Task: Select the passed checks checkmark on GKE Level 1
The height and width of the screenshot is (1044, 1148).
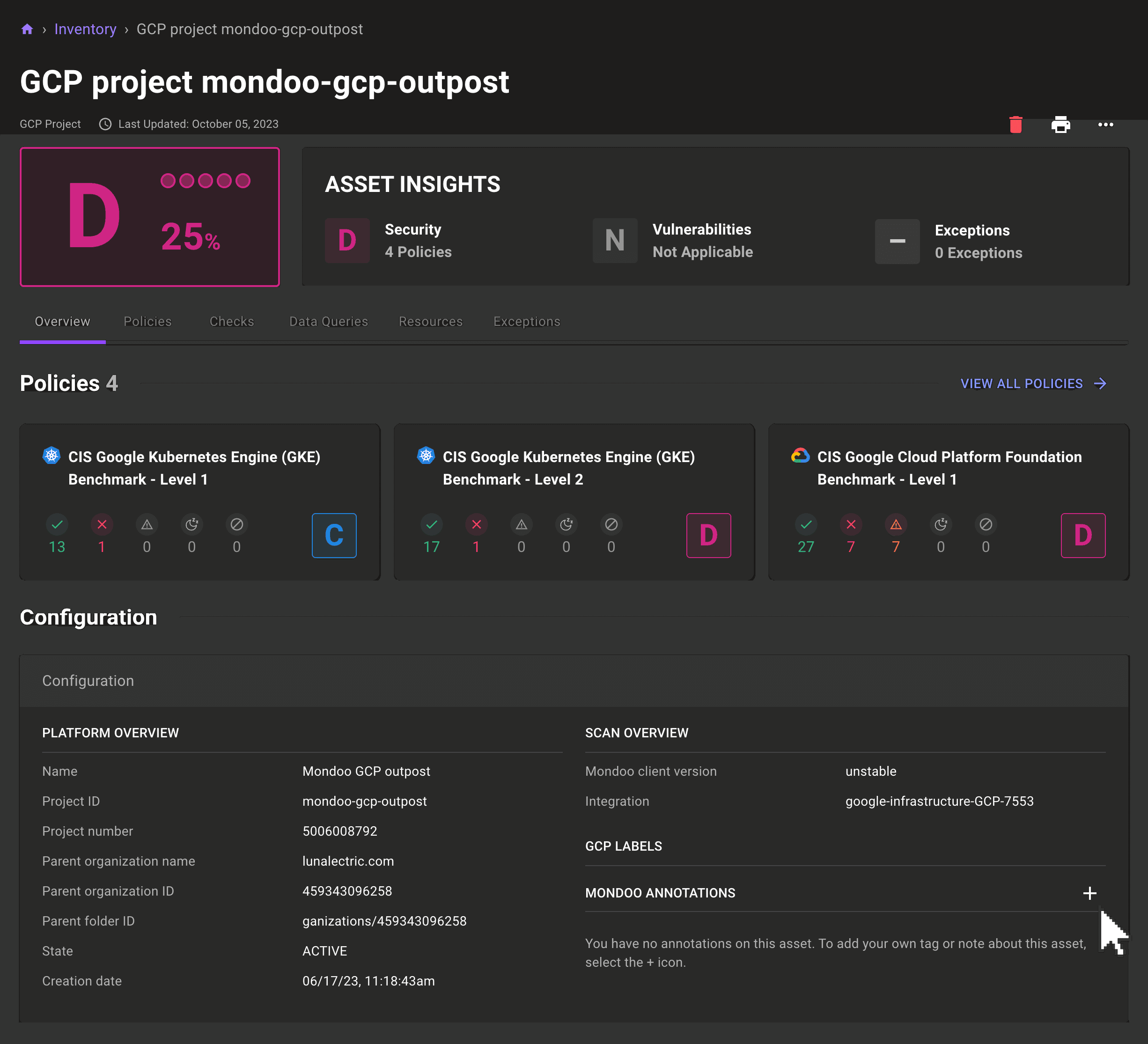Action: click(57, 524)
